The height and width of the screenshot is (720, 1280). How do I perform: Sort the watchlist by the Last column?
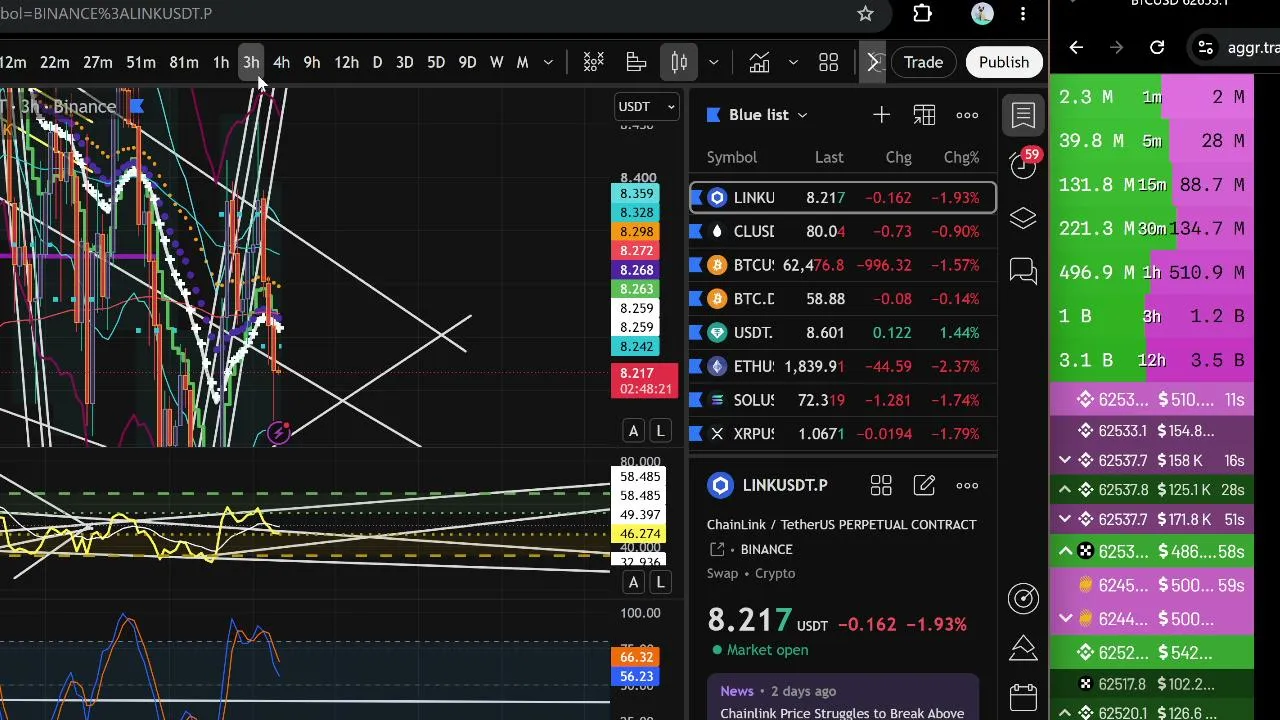(829, 157)
